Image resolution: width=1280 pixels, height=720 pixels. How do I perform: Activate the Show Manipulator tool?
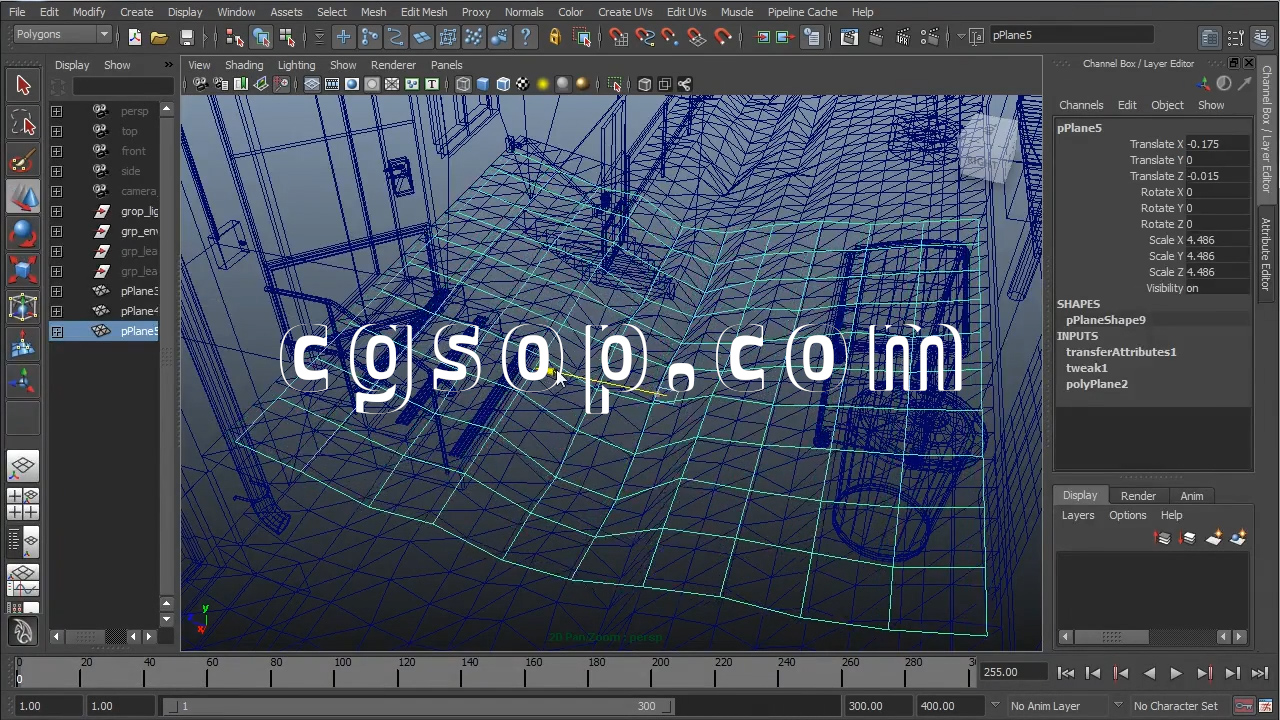click(23, 382)
